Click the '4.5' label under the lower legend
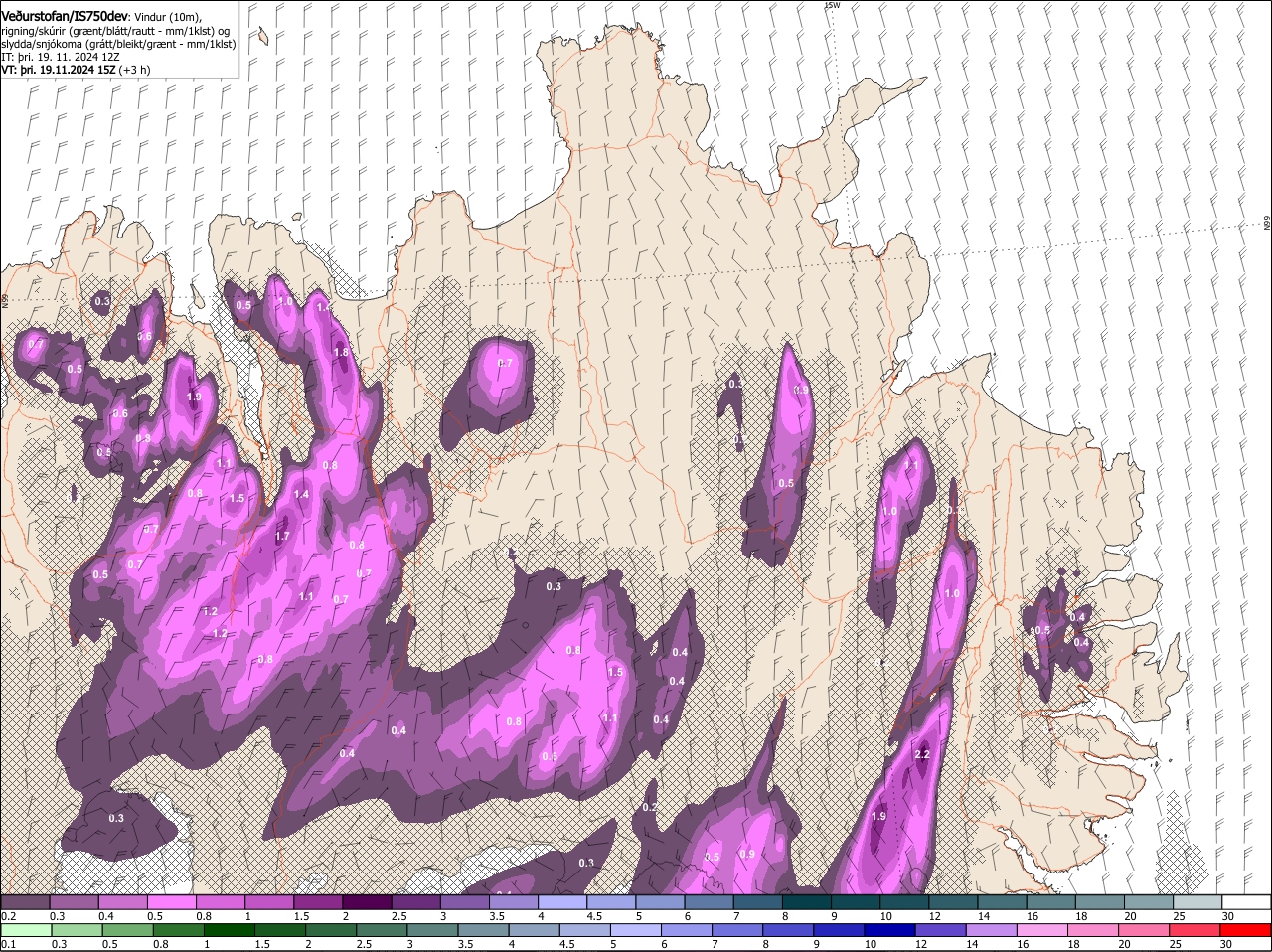This screenshot has width=1272, height=952. 566,944
